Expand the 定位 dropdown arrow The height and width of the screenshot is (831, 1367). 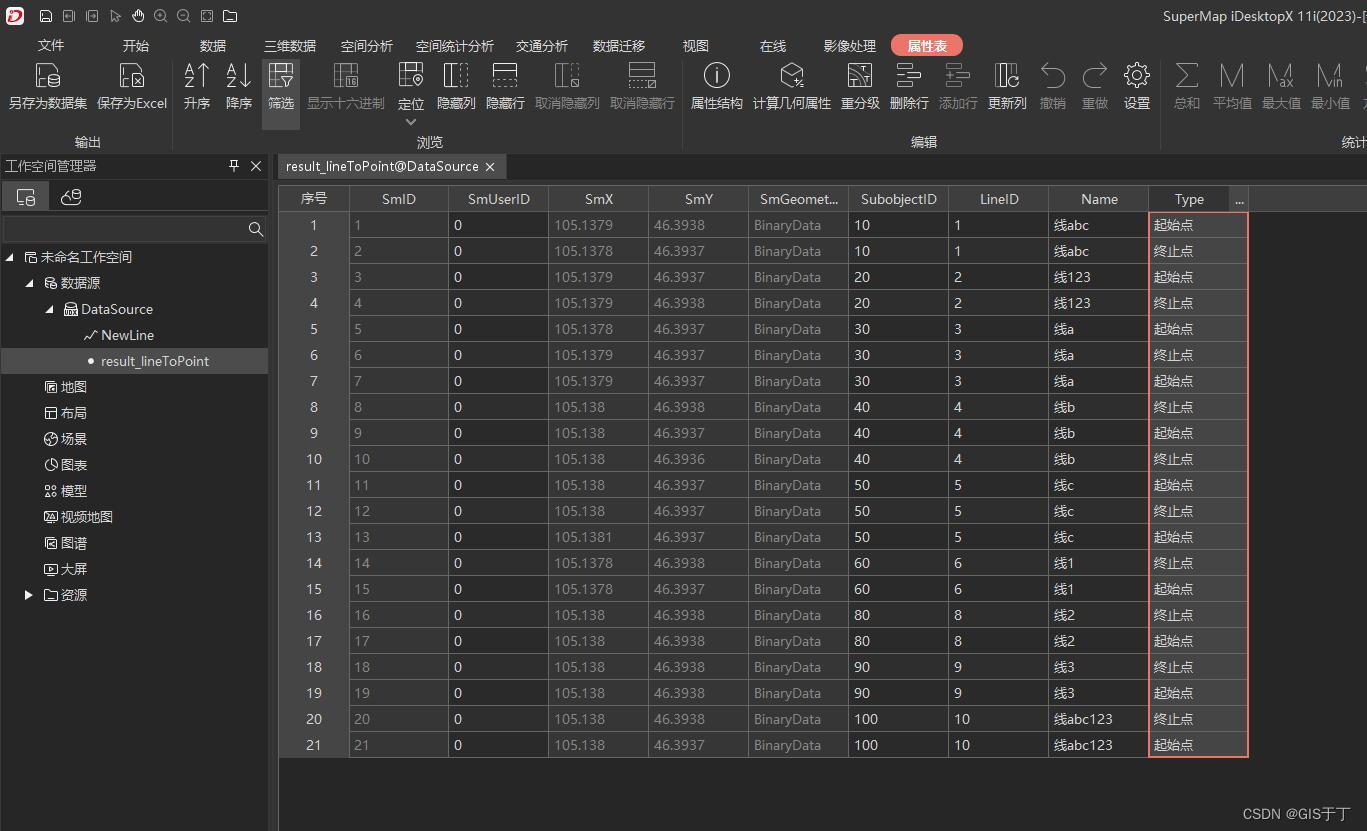[411, 122]
